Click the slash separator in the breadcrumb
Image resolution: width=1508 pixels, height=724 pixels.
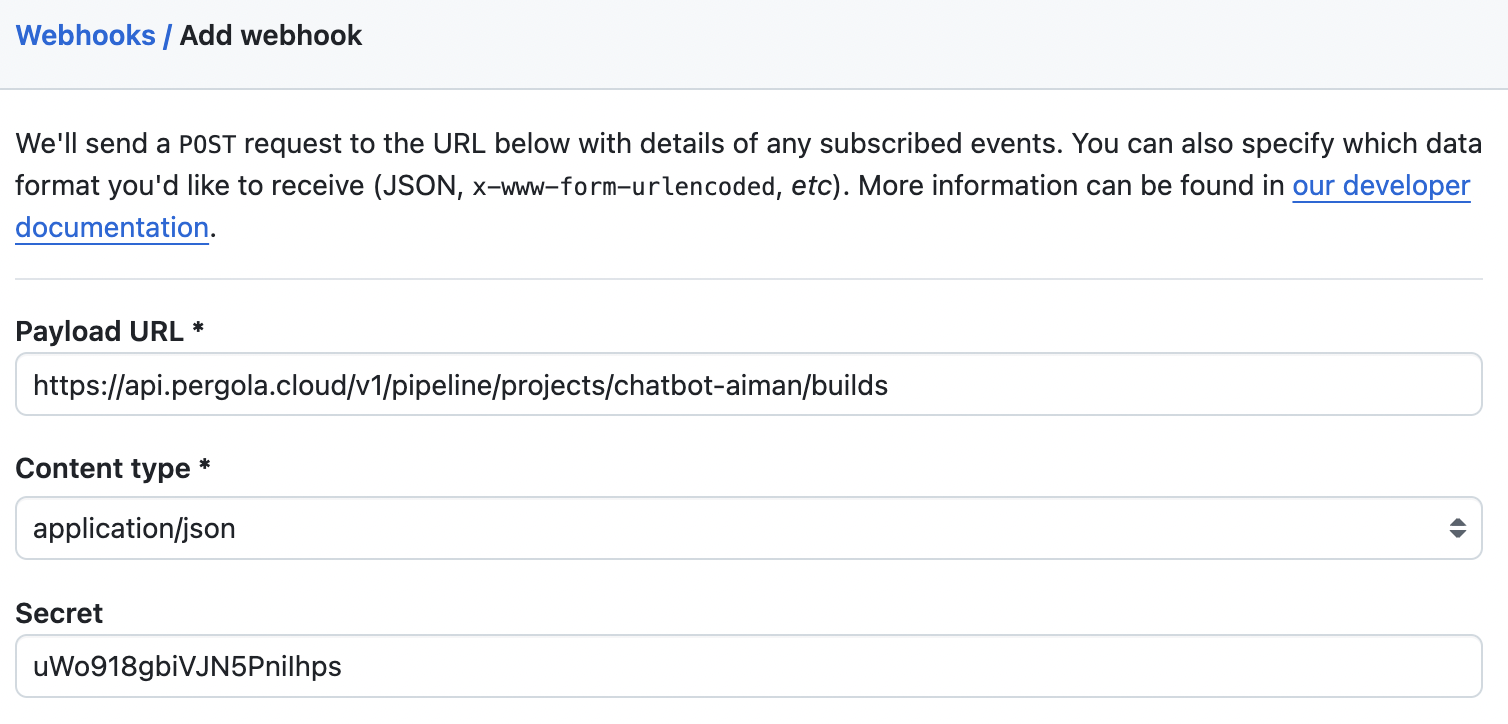point(168,36)
